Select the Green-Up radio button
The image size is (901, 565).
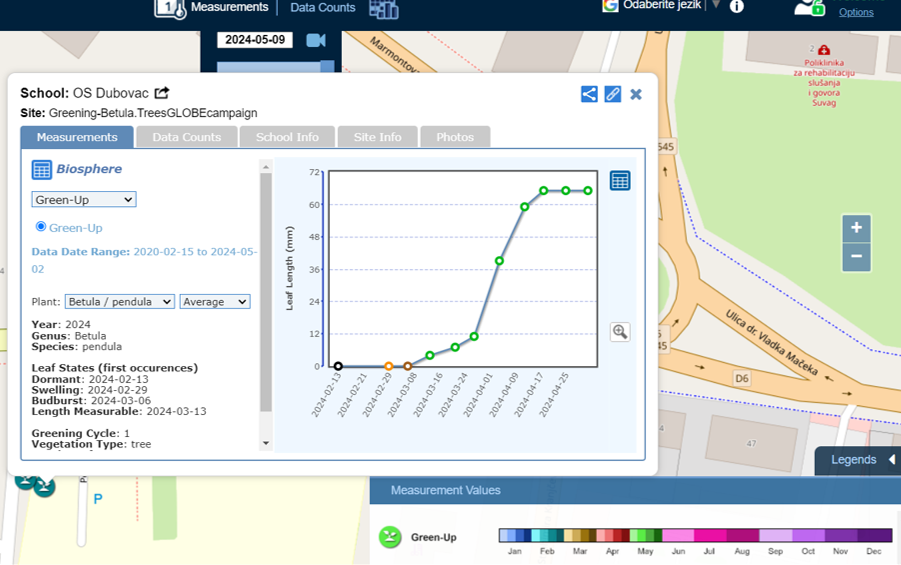[41, 227]
